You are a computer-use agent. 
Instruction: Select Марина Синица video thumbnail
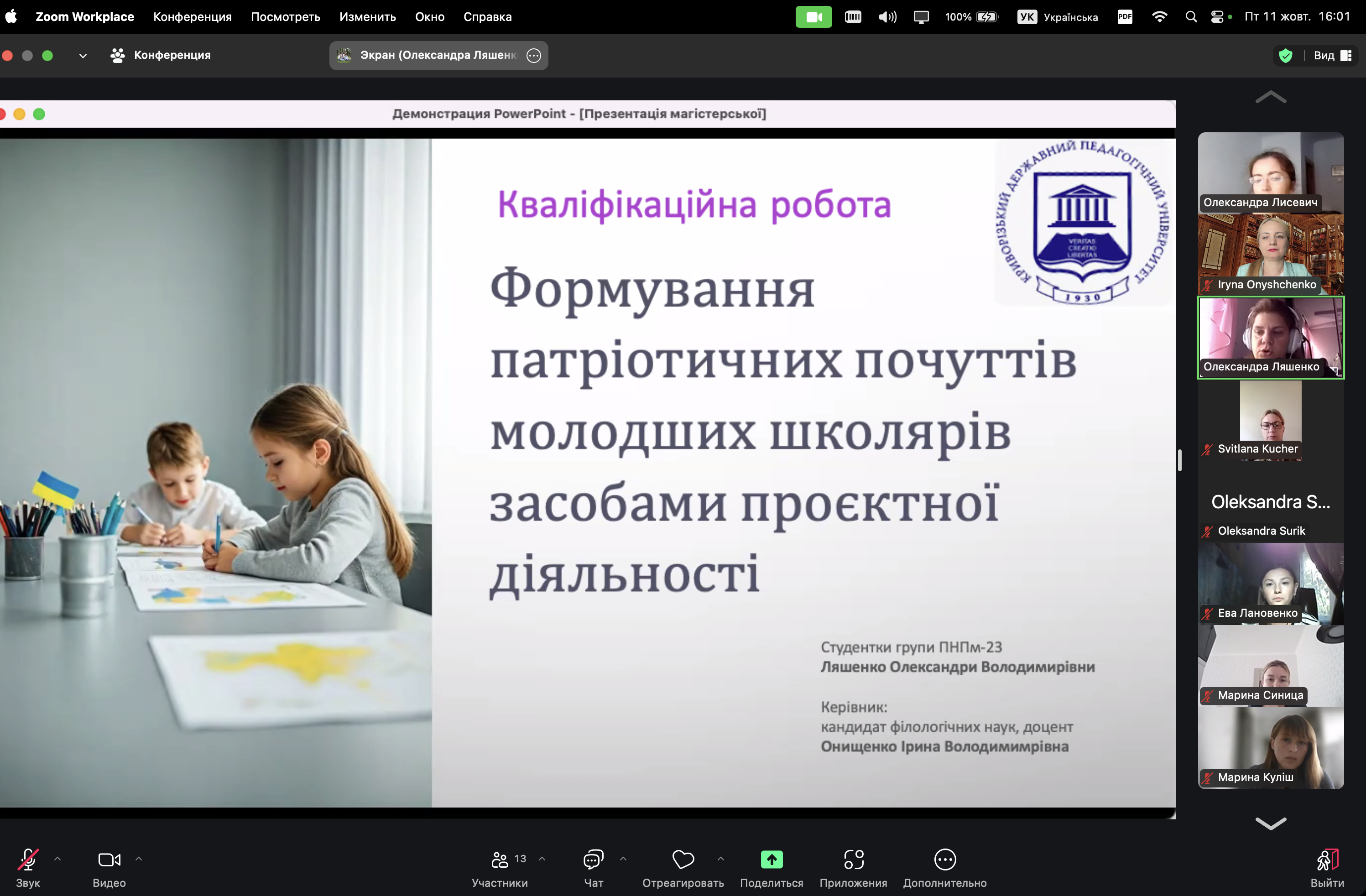pos(1271,666)
